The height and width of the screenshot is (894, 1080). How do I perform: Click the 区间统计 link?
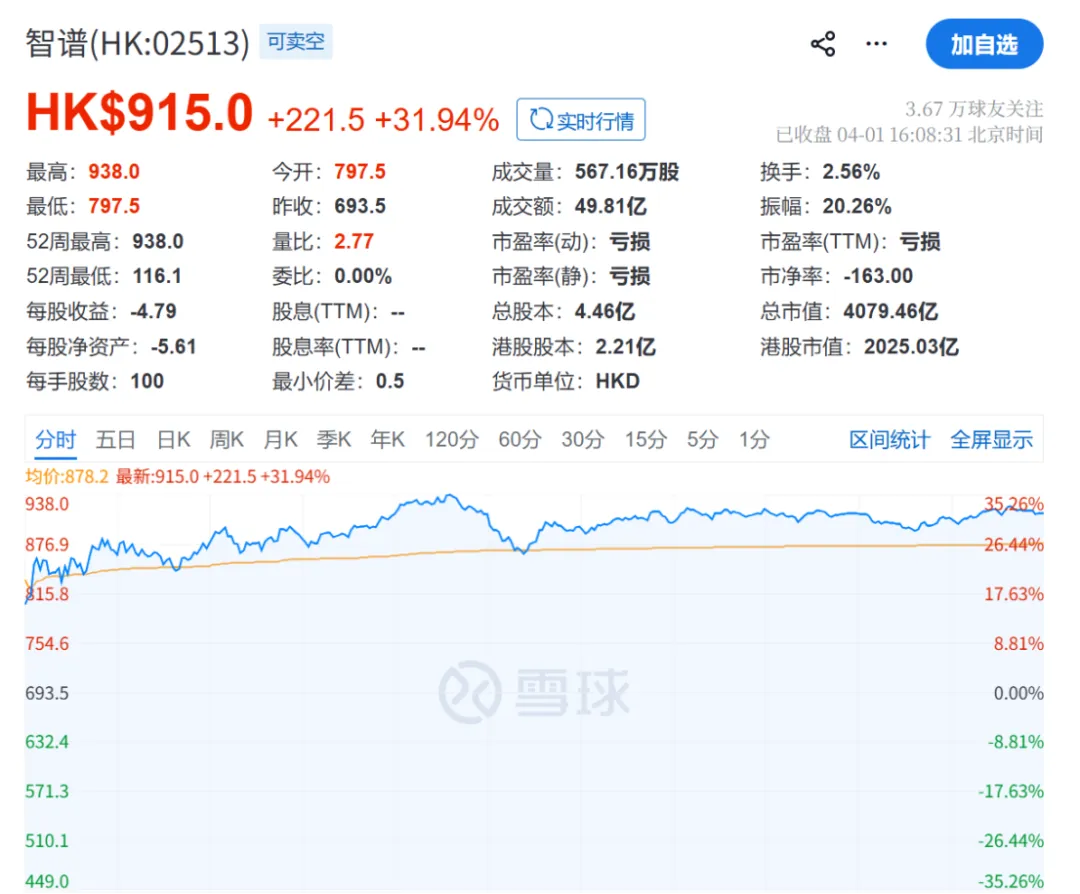click(889, 439)
